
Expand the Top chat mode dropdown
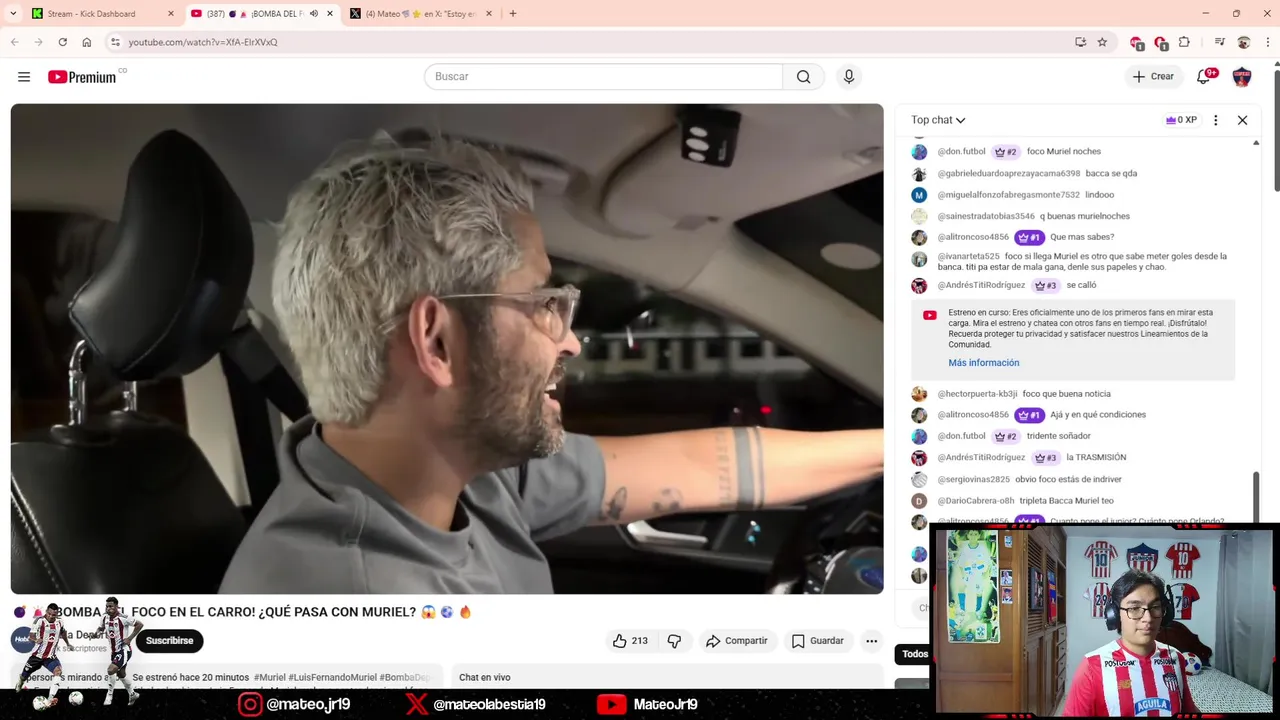[x=938, y=120]
